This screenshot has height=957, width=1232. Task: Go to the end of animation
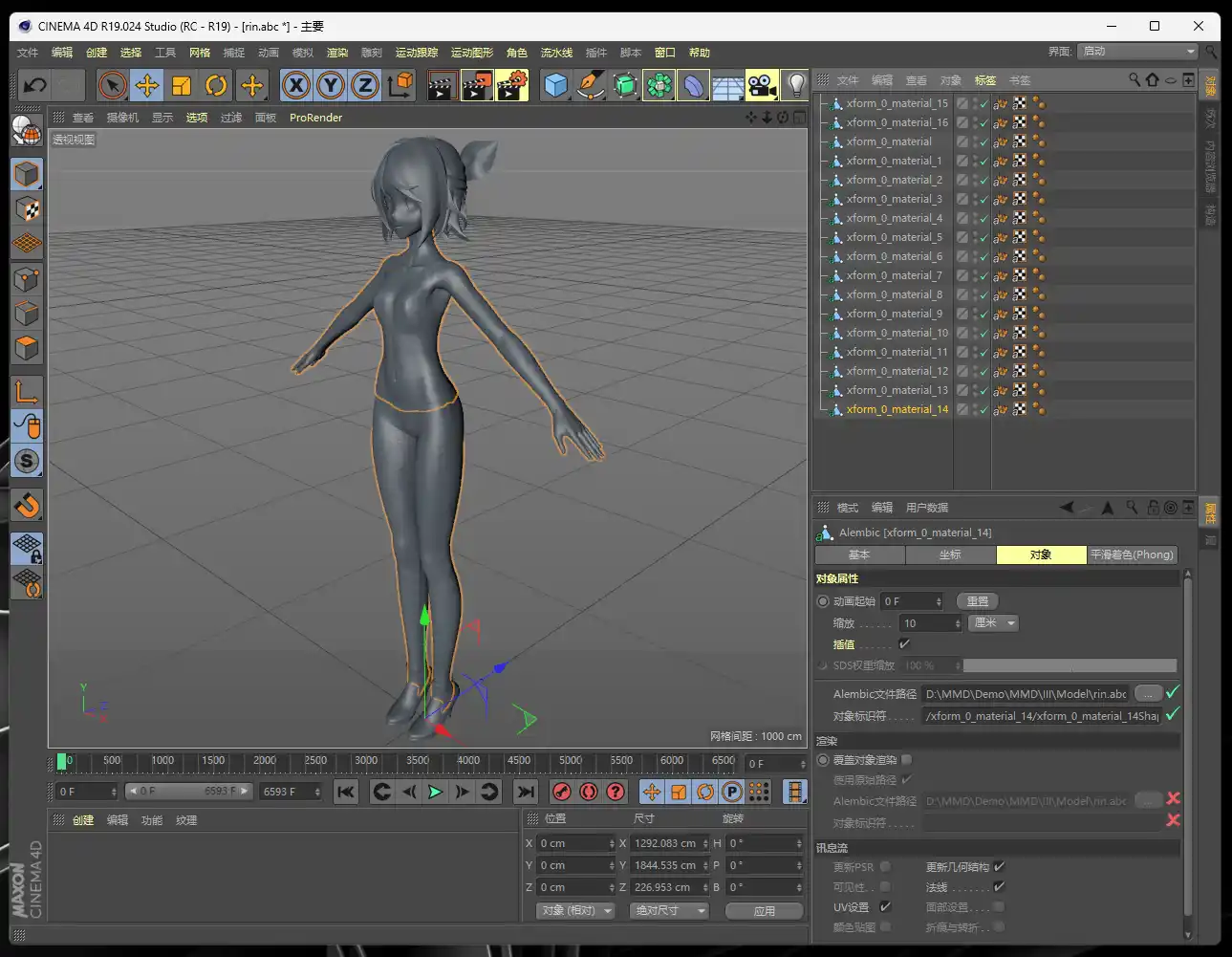(526, 792)
